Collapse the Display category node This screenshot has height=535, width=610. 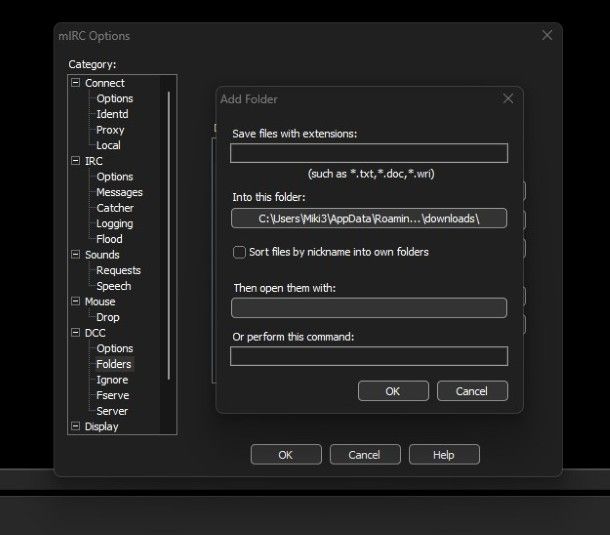75,426
